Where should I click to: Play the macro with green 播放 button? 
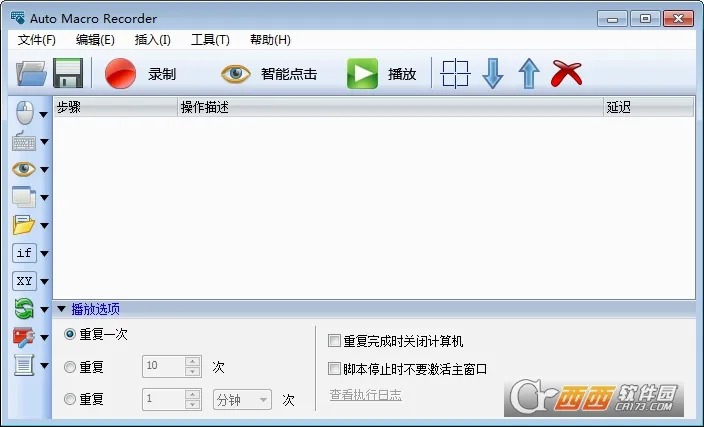tap(382, 74)
